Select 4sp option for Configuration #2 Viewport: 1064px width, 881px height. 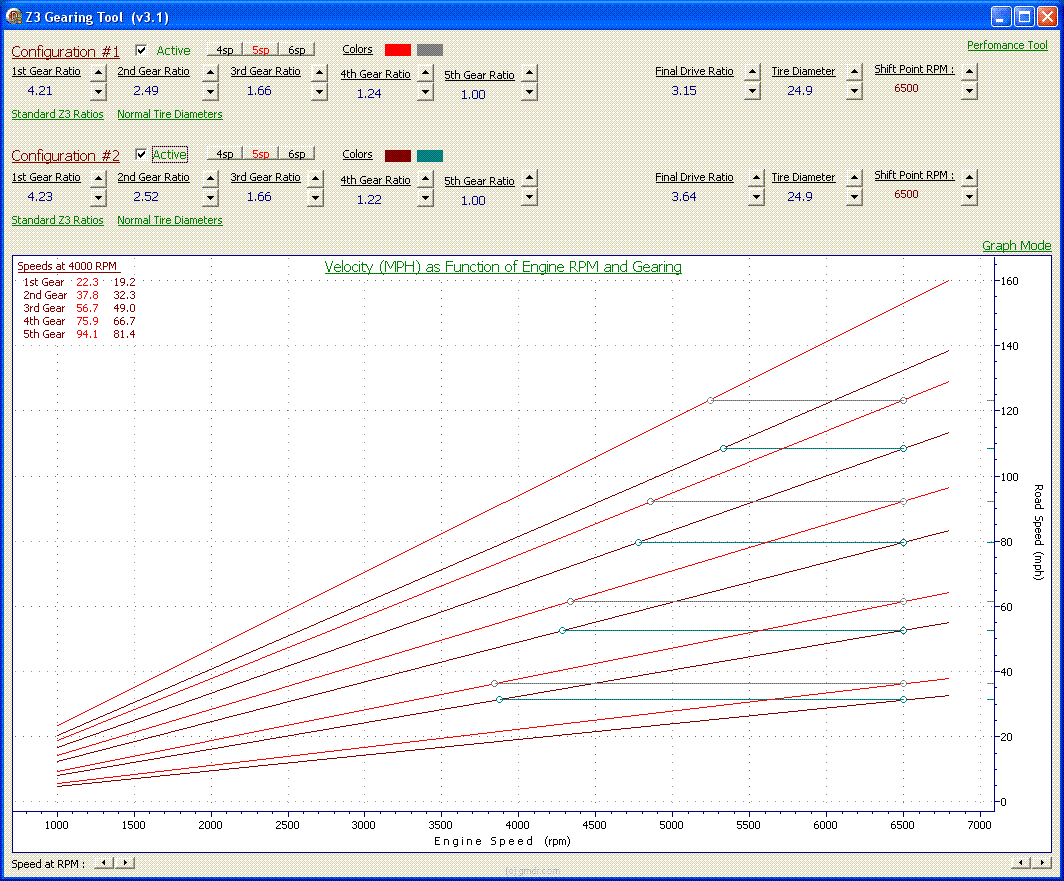point(225,154)
